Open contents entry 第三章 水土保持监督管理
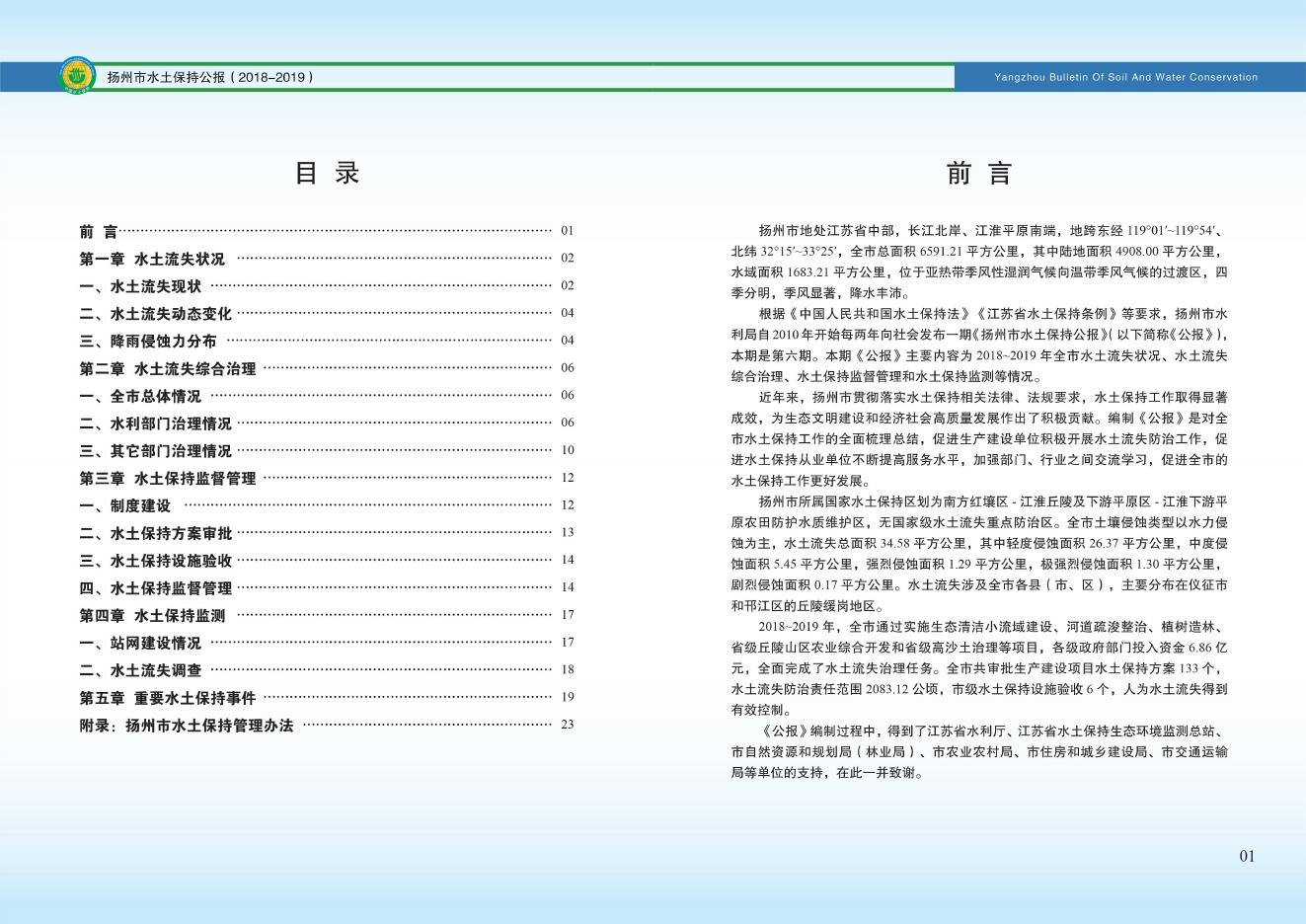The image size is (1306, 924). pos(326,478)
